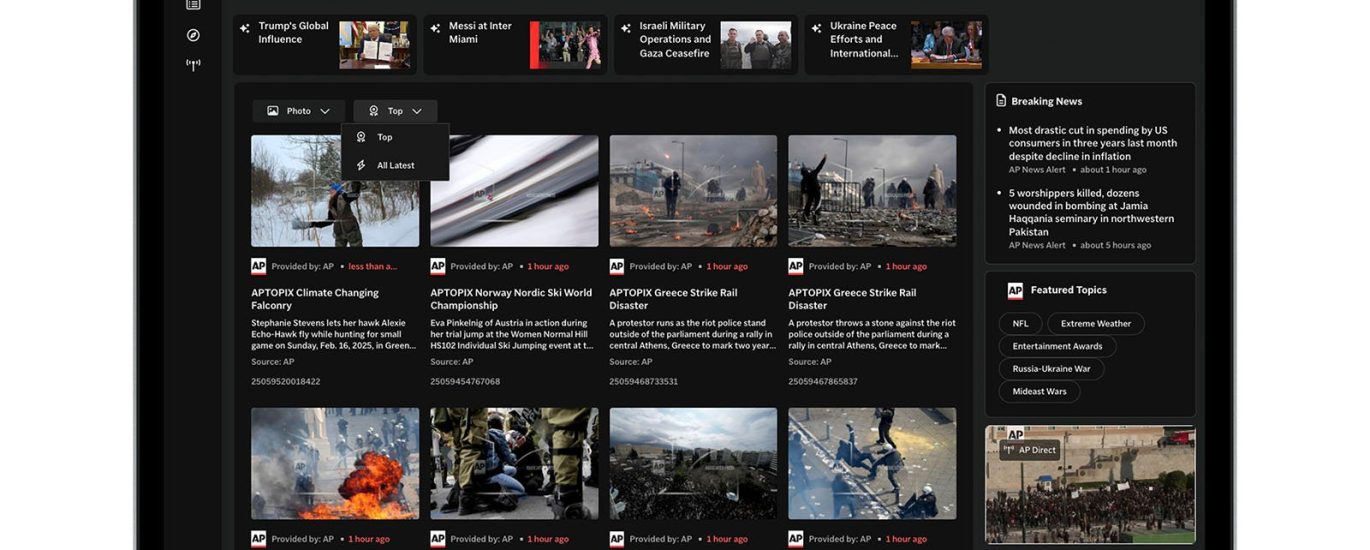Open the burning fire riot photo thumbnail
Screen dimensions: 1370x550
(335, 463)
